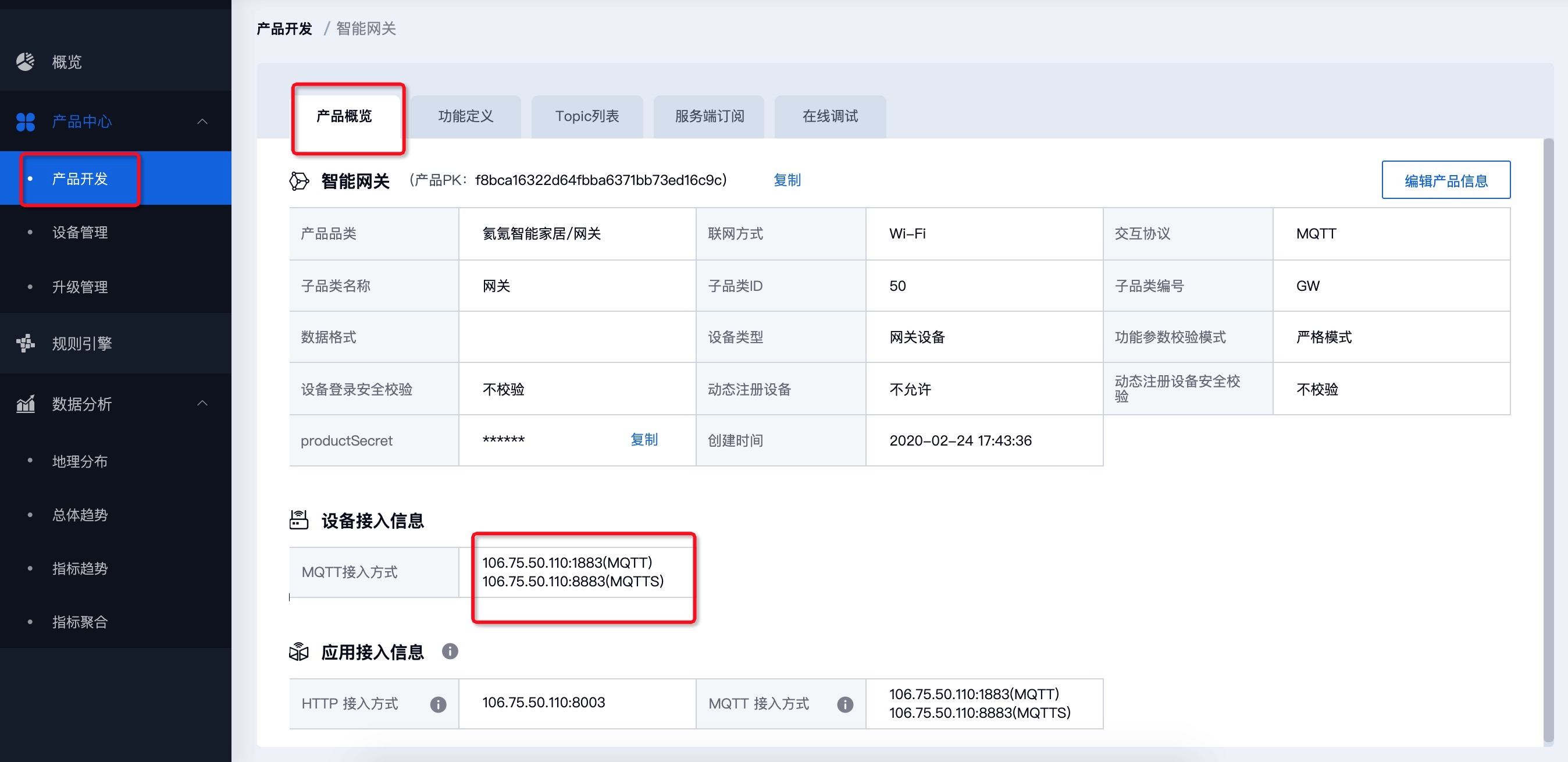Copy productSecret using its 复制 link
The width and height of the screenshot is (1568, 762).
tap(644, 439)
